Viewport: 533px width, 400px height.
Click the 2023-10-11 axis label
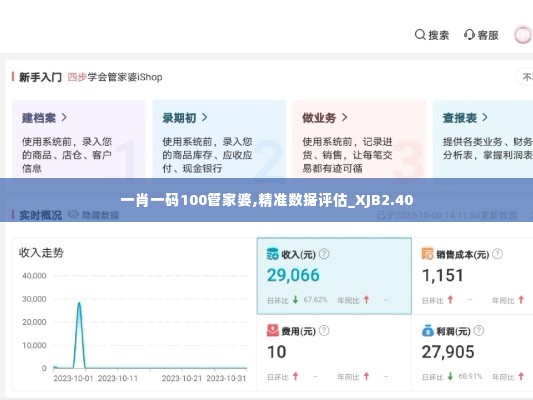click(x=118, y=378)
